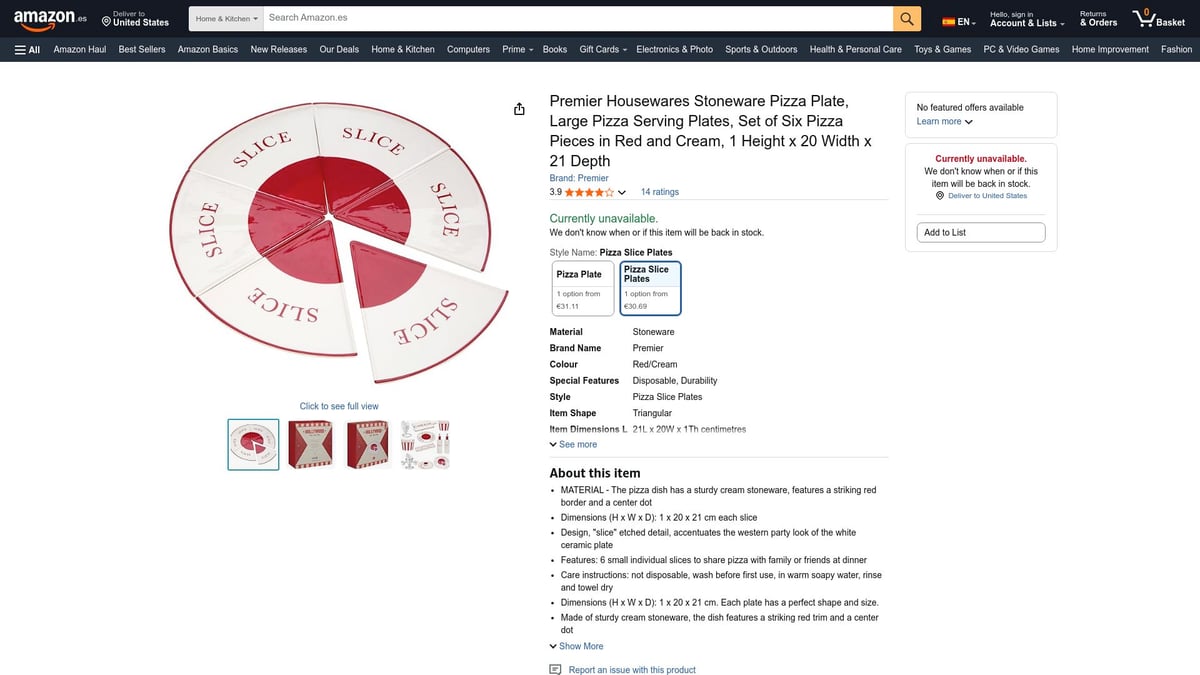
Task: Click Best Sellers in the navigation bar
Action: pyautogui.click(x=141, y=48)
